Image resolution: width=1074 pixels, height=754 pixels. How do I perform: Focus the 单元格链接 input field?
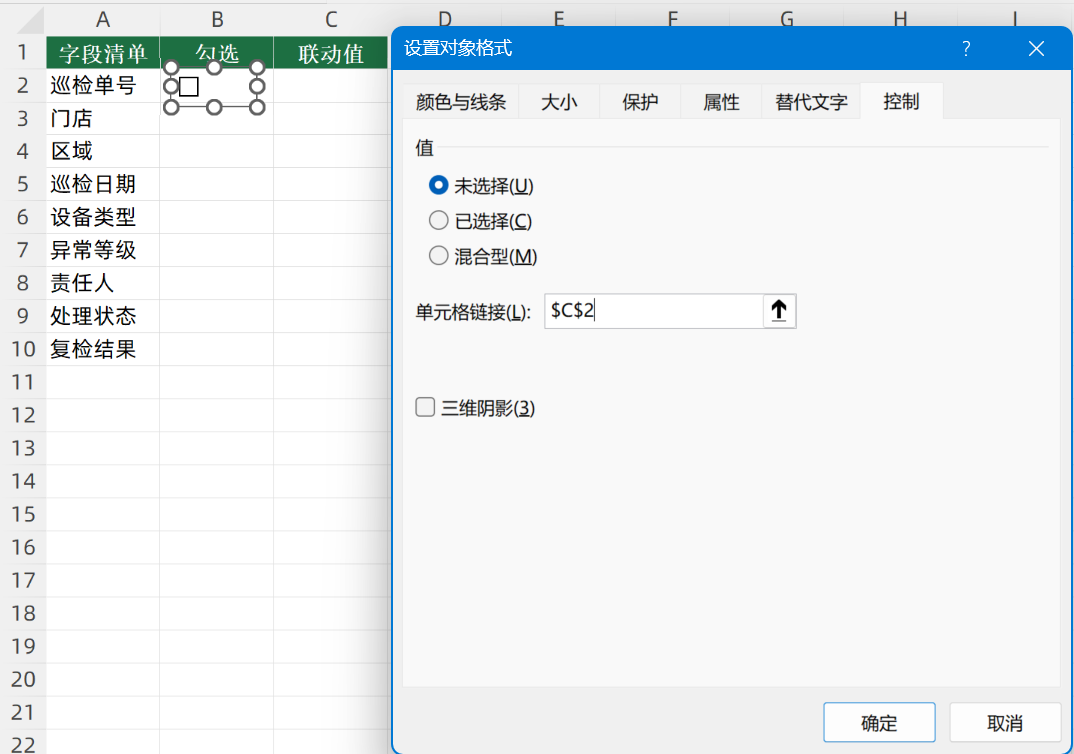pos(653,311)
